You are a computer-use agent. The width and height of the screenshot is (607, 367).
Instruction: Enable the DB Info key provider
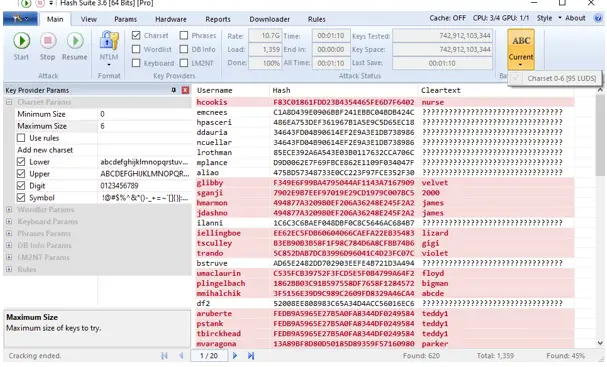tap(184, 49)
